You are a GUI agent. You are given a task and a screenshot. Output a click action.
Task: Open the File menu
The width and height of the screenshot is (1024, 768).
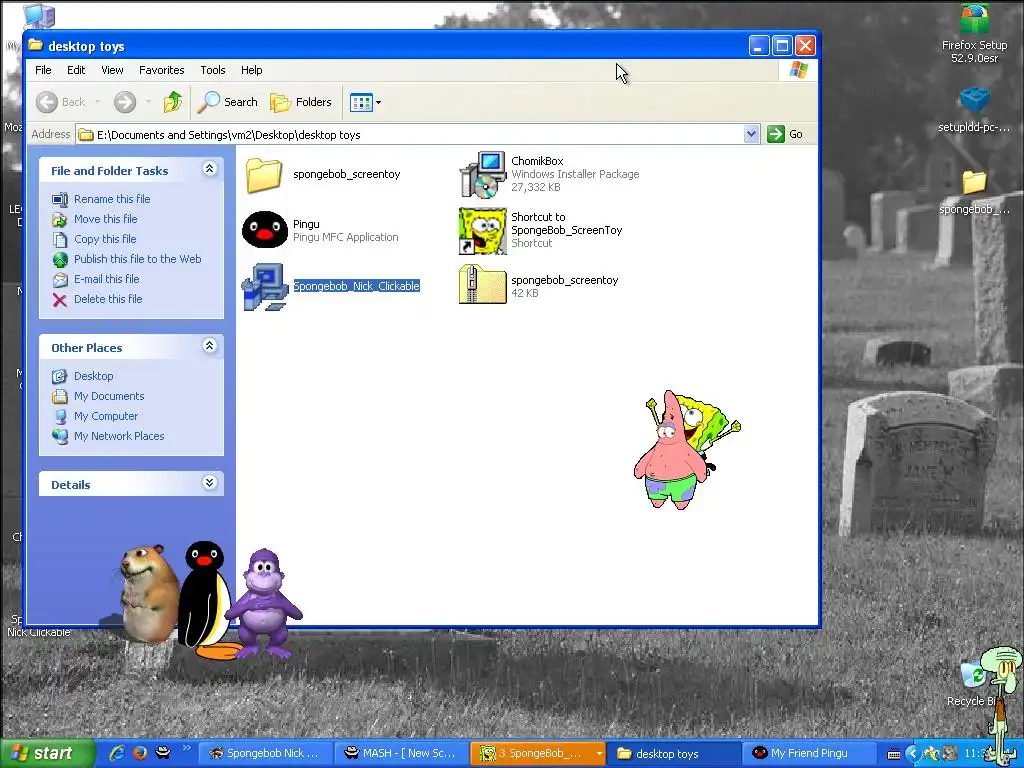coord(43,70)
